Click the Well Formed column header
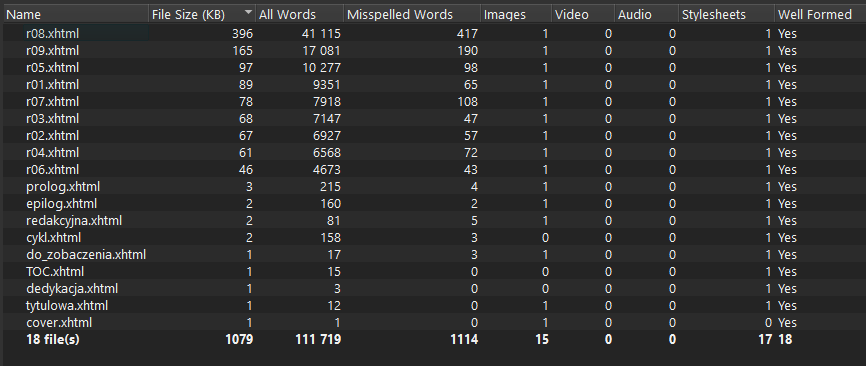The width and height of the screenshot is (866, 366). click(x=820, y=15)
